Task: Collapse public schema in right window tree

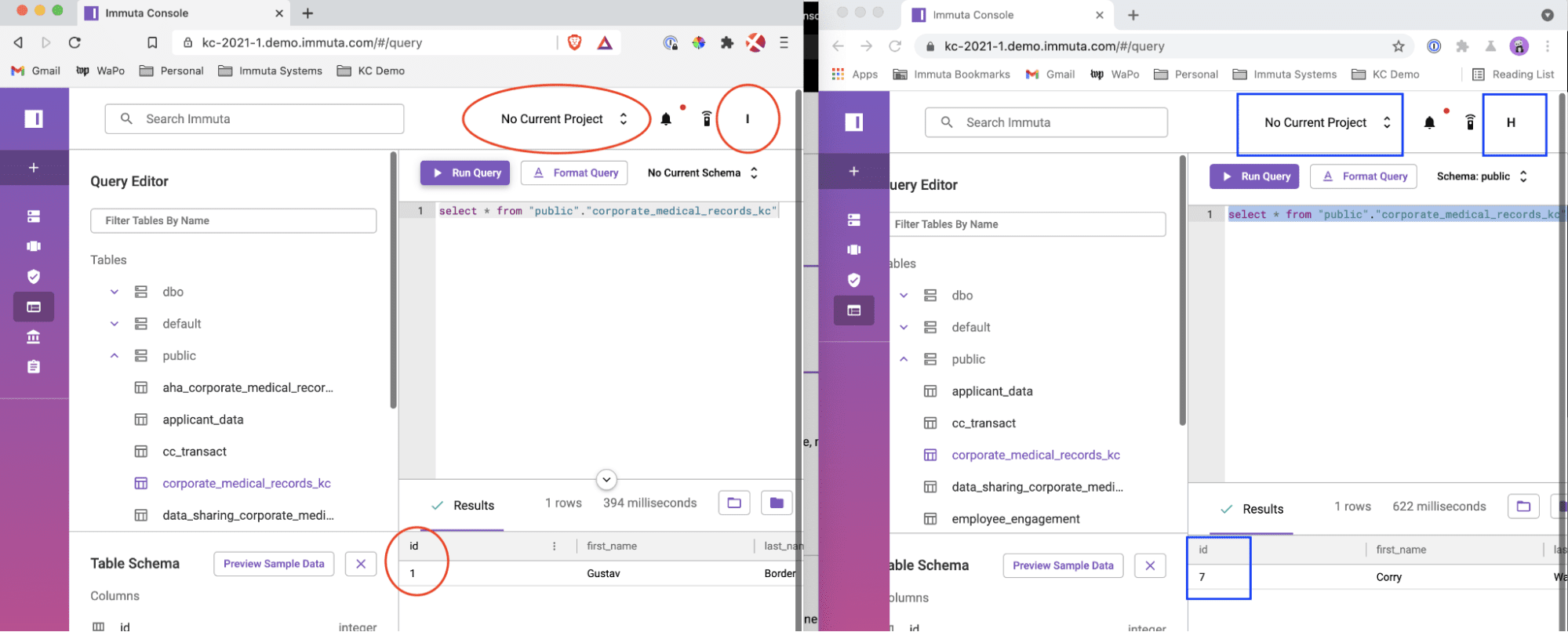Action: (904, 359)
